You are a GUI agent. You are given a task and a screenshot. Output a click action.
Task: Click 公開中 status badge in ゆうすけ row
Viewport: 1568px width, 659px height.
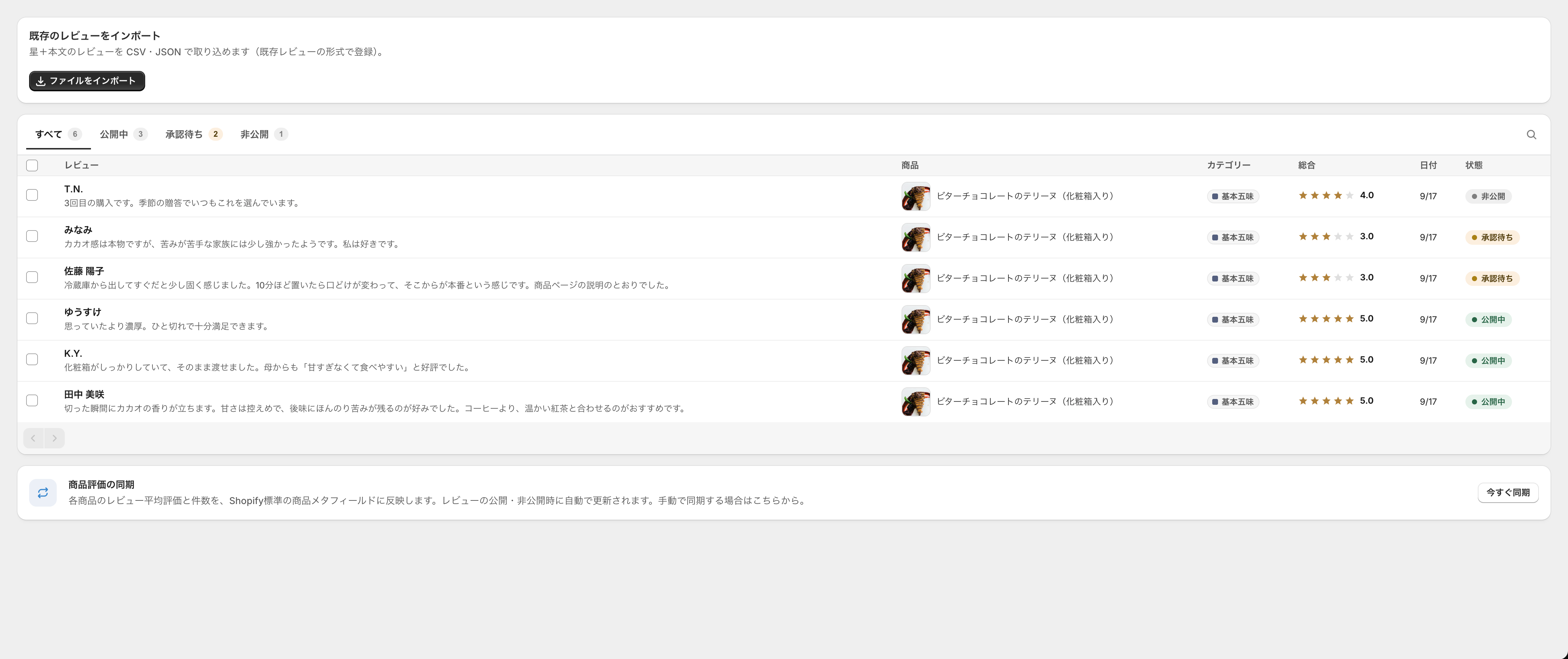[1488, 319]
